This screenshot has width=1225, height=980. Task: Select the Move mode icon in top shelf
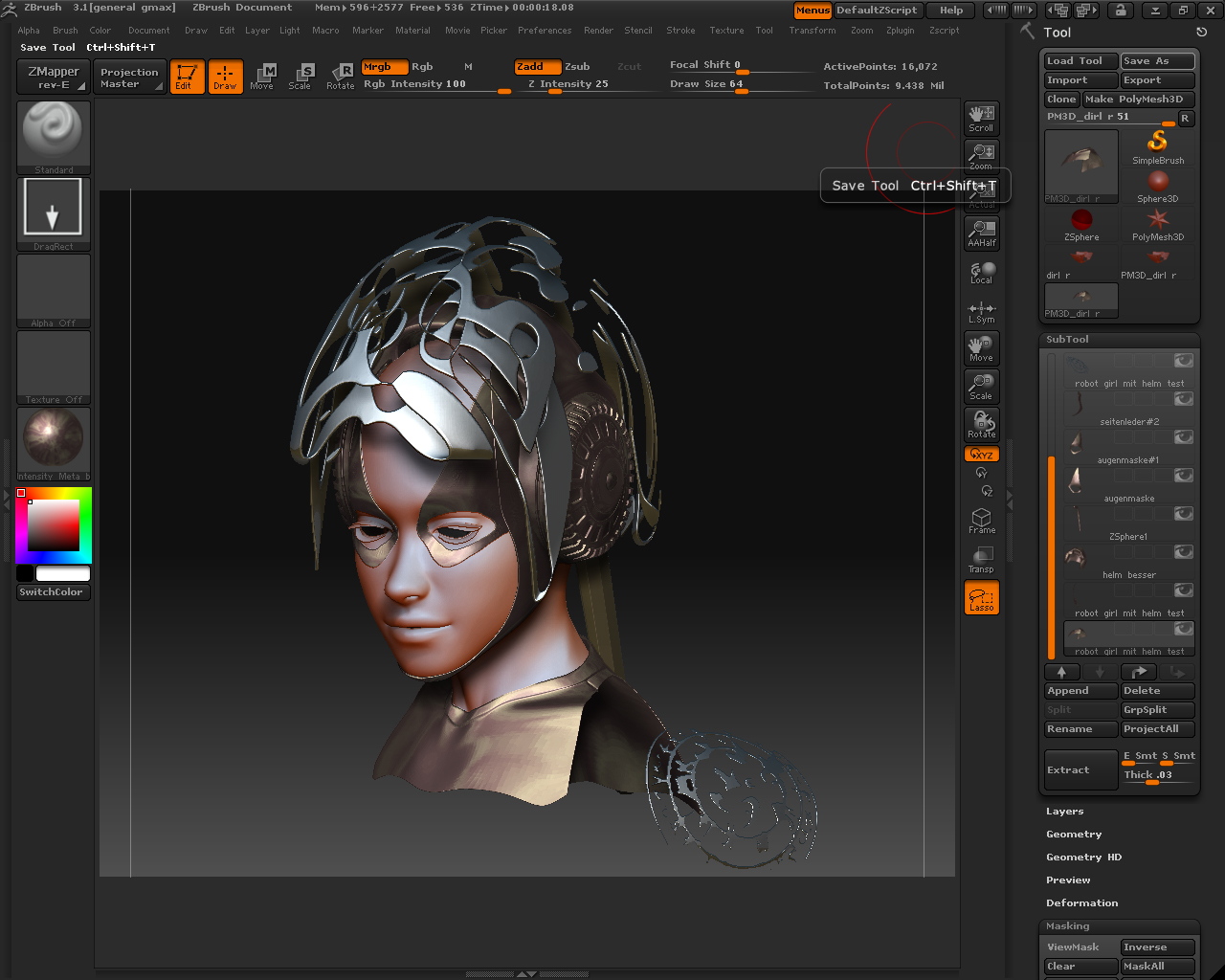(x=262, y=77)
